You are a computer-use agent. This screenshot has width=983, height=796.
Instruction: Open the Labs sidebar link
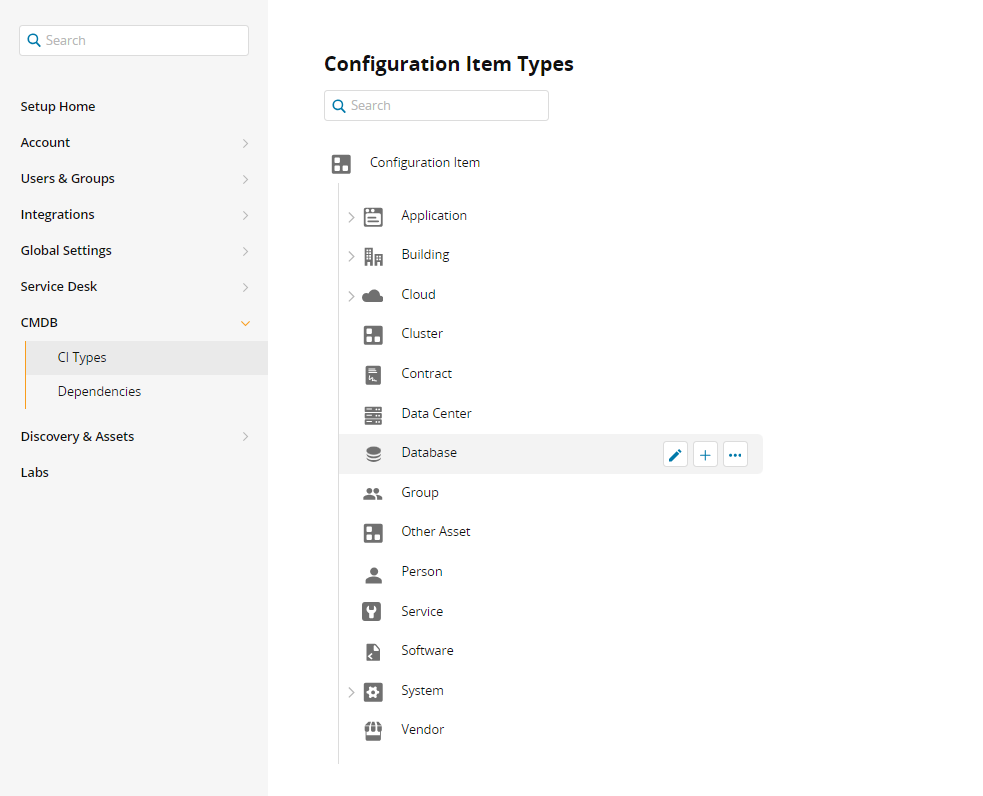[x=35, y=472]
